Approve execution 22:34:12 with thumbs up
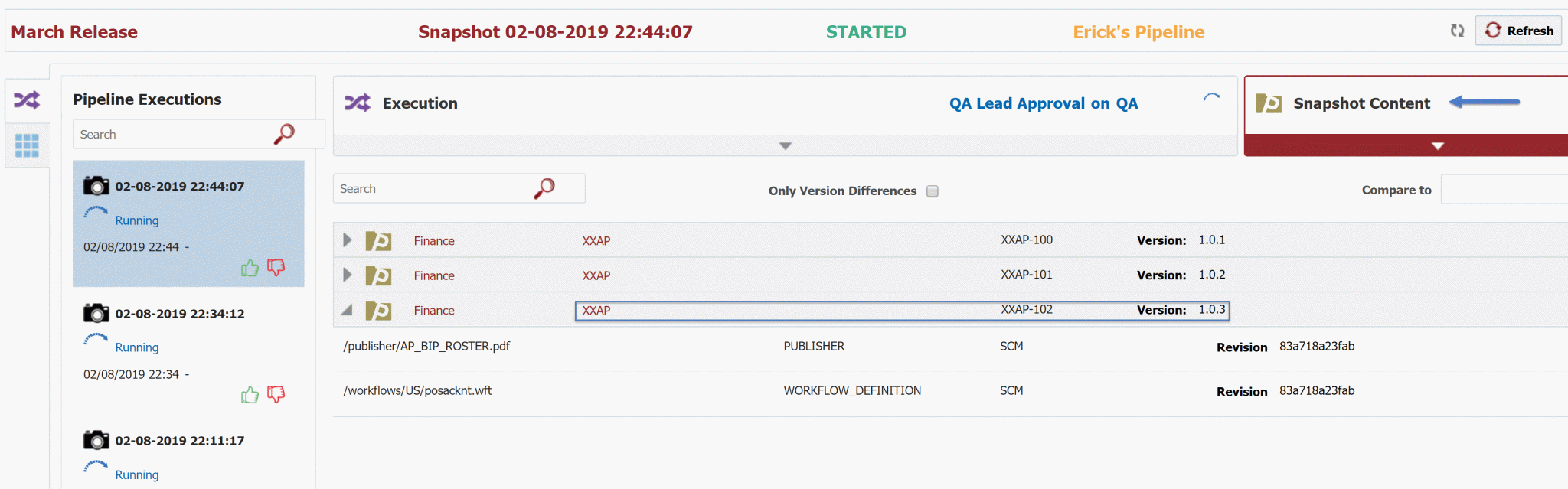 coord(250,395)
